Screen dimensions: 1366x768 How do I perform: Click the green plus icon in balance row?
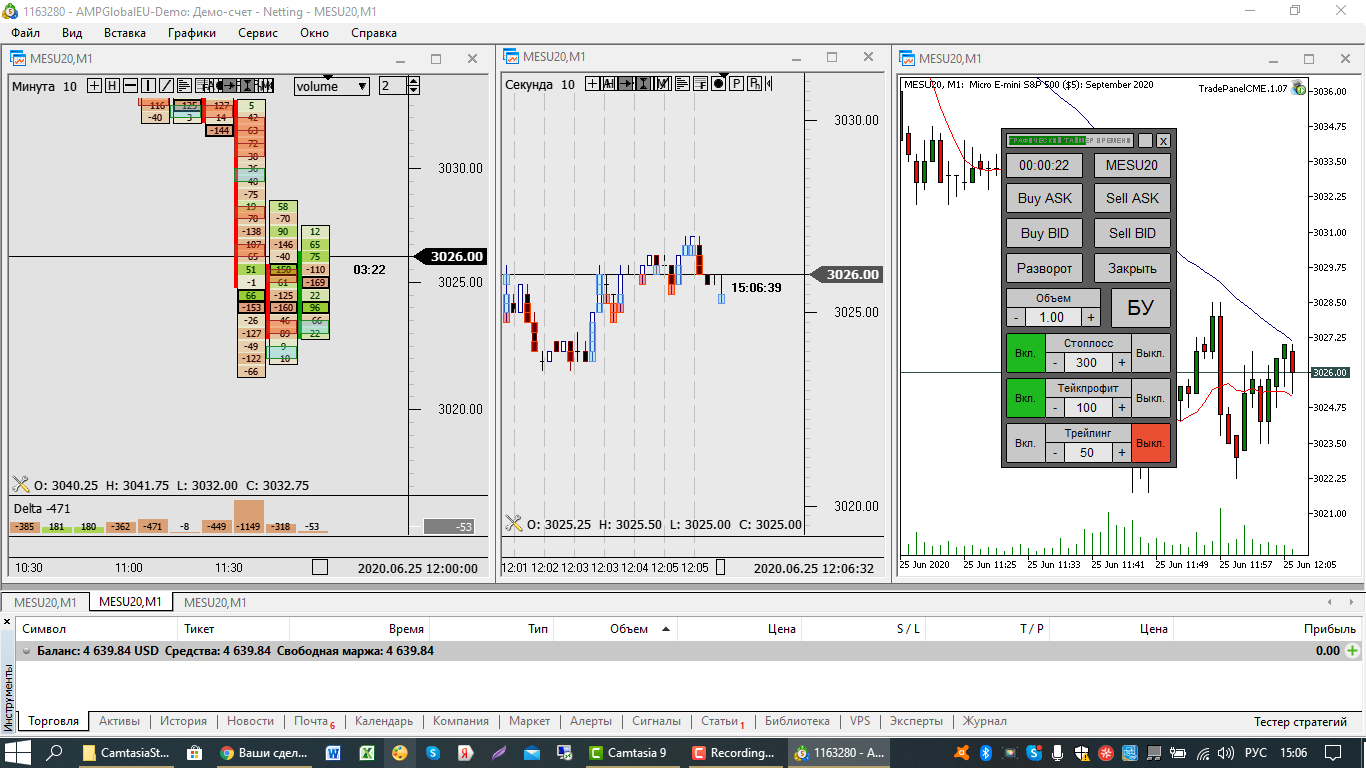[x=1353, y=651]
